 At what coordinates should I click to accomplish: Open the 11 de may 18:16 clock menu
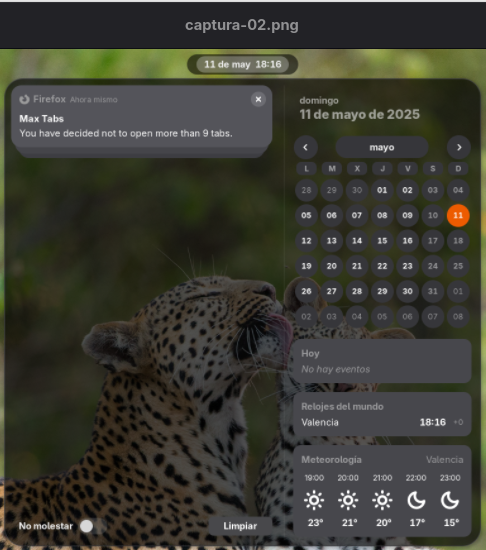click(243, 64)
